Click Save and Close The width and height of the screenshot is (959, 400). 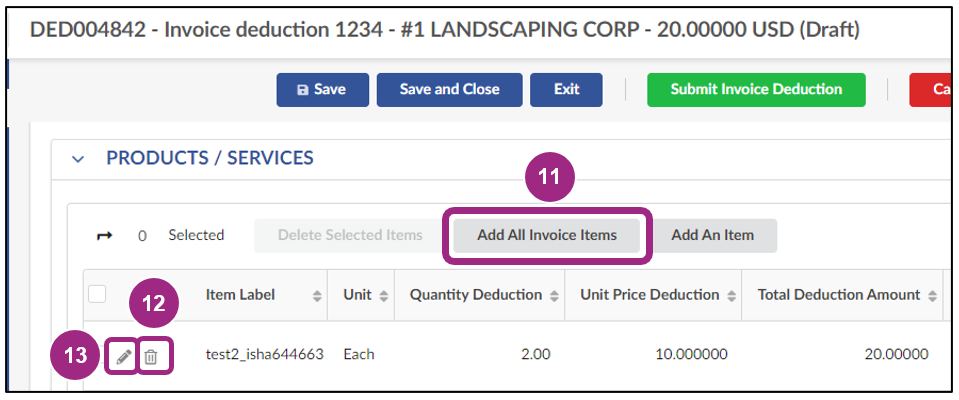click(x=449, y=89)
